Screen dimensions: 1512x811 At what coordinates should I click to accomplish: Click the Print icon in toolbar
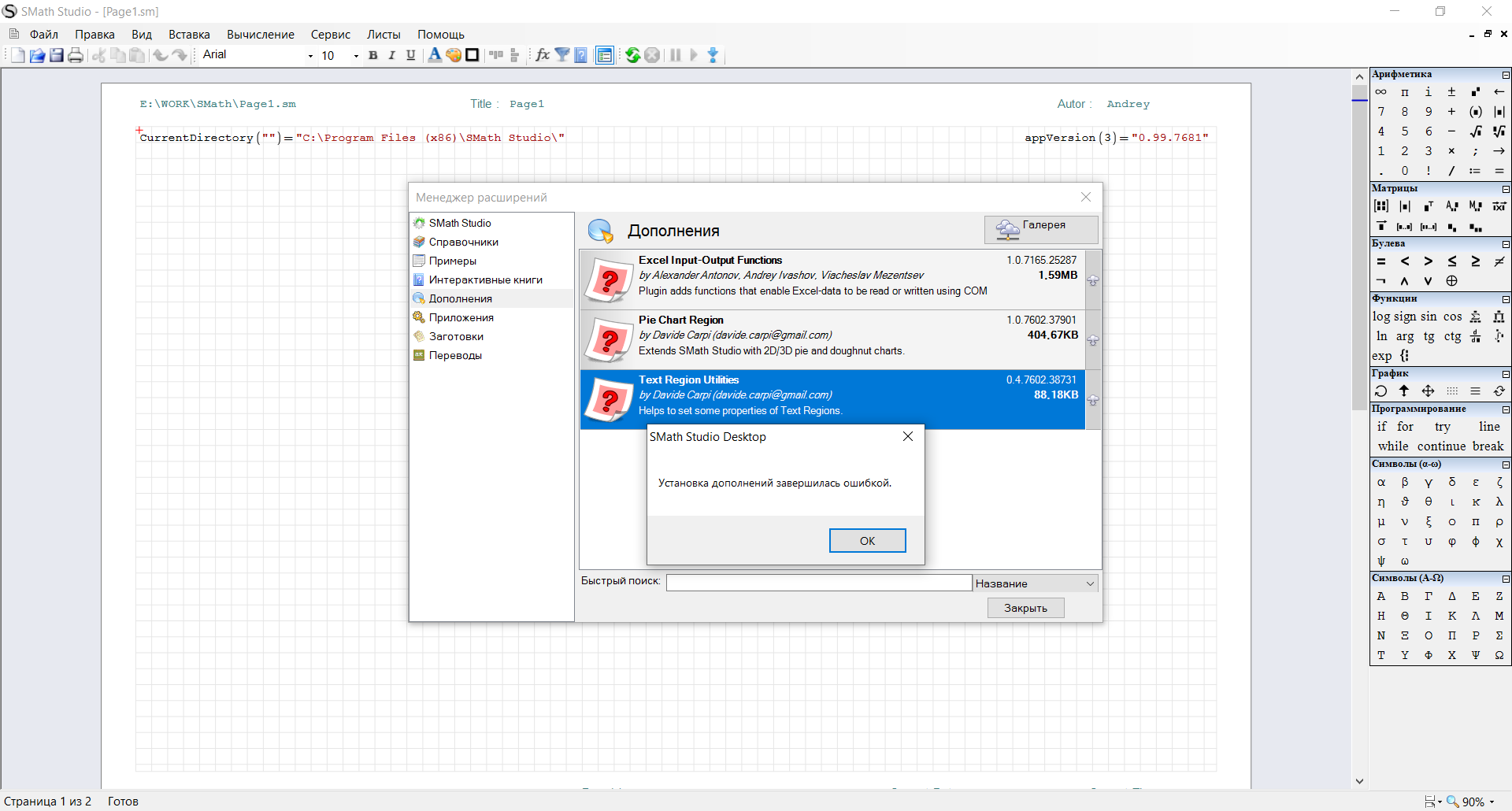[76, 55]
